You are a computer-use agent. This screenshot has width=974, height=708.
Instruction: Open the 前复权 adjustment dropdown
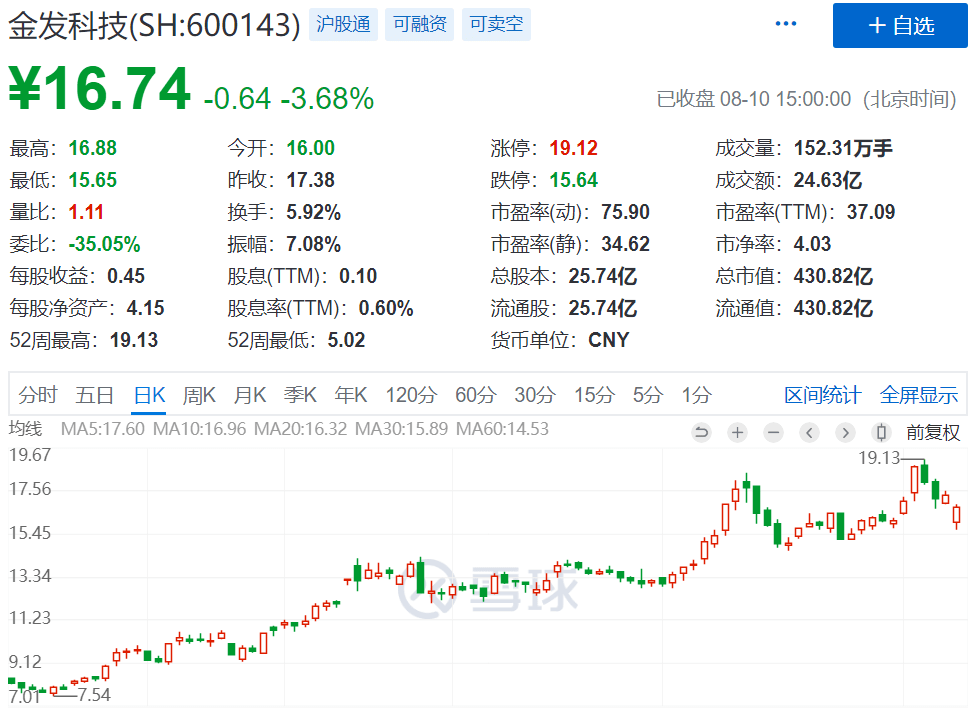pyautogui.click(x=932, y=433)
